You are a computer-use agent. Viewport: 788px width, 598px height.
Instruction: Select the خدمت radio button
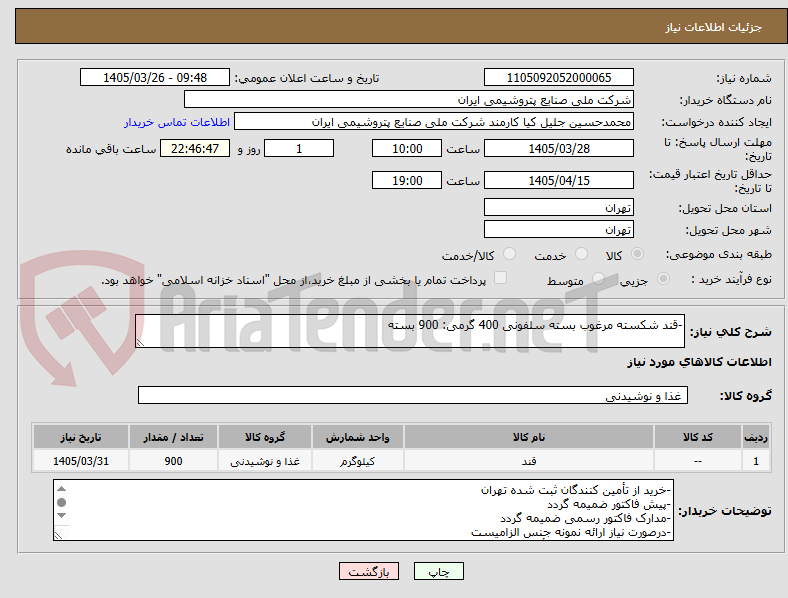(x=581, y=254)
